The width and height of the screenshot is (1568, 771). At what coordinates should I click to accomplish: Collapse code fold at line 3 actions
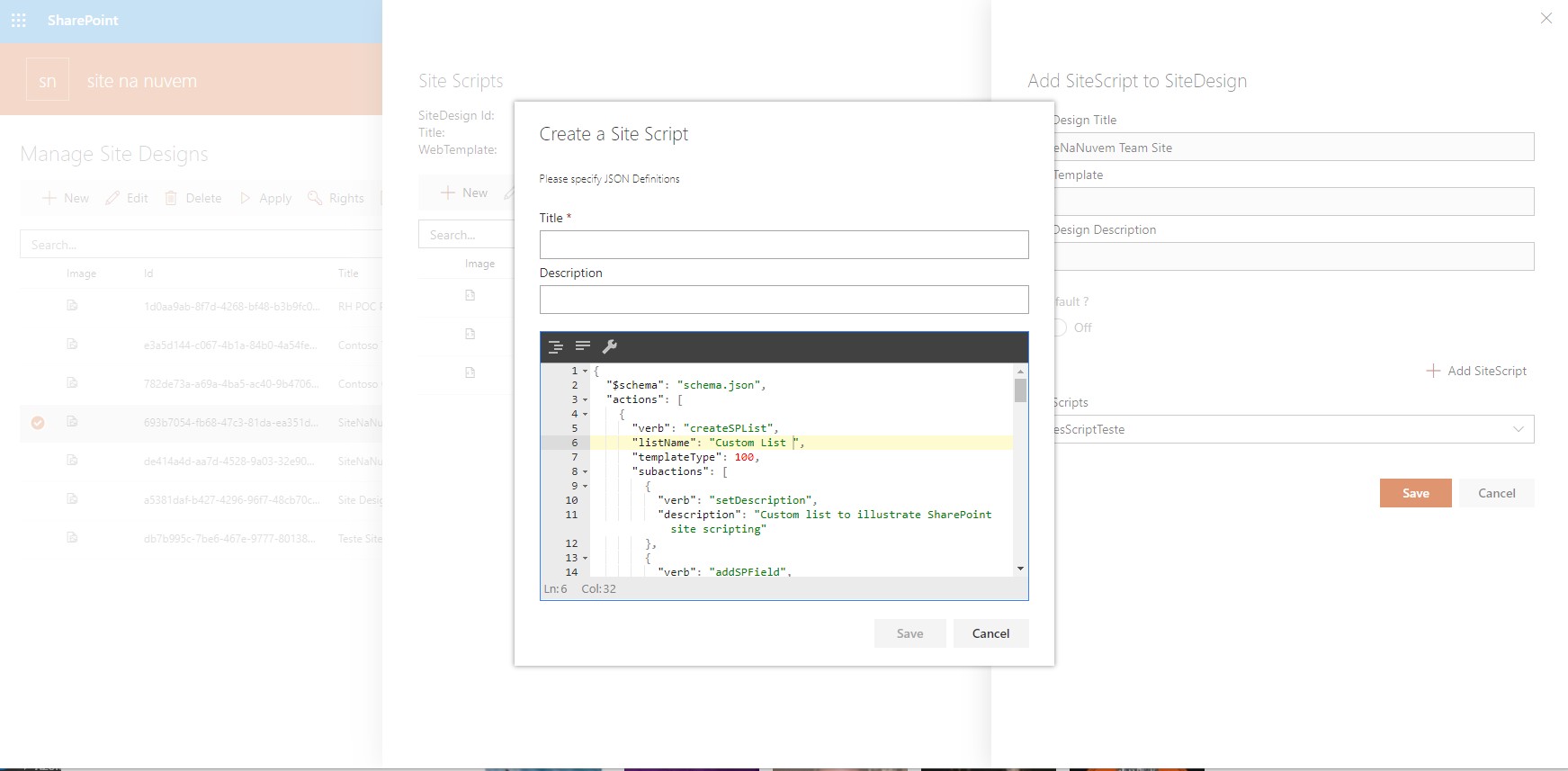585,399
